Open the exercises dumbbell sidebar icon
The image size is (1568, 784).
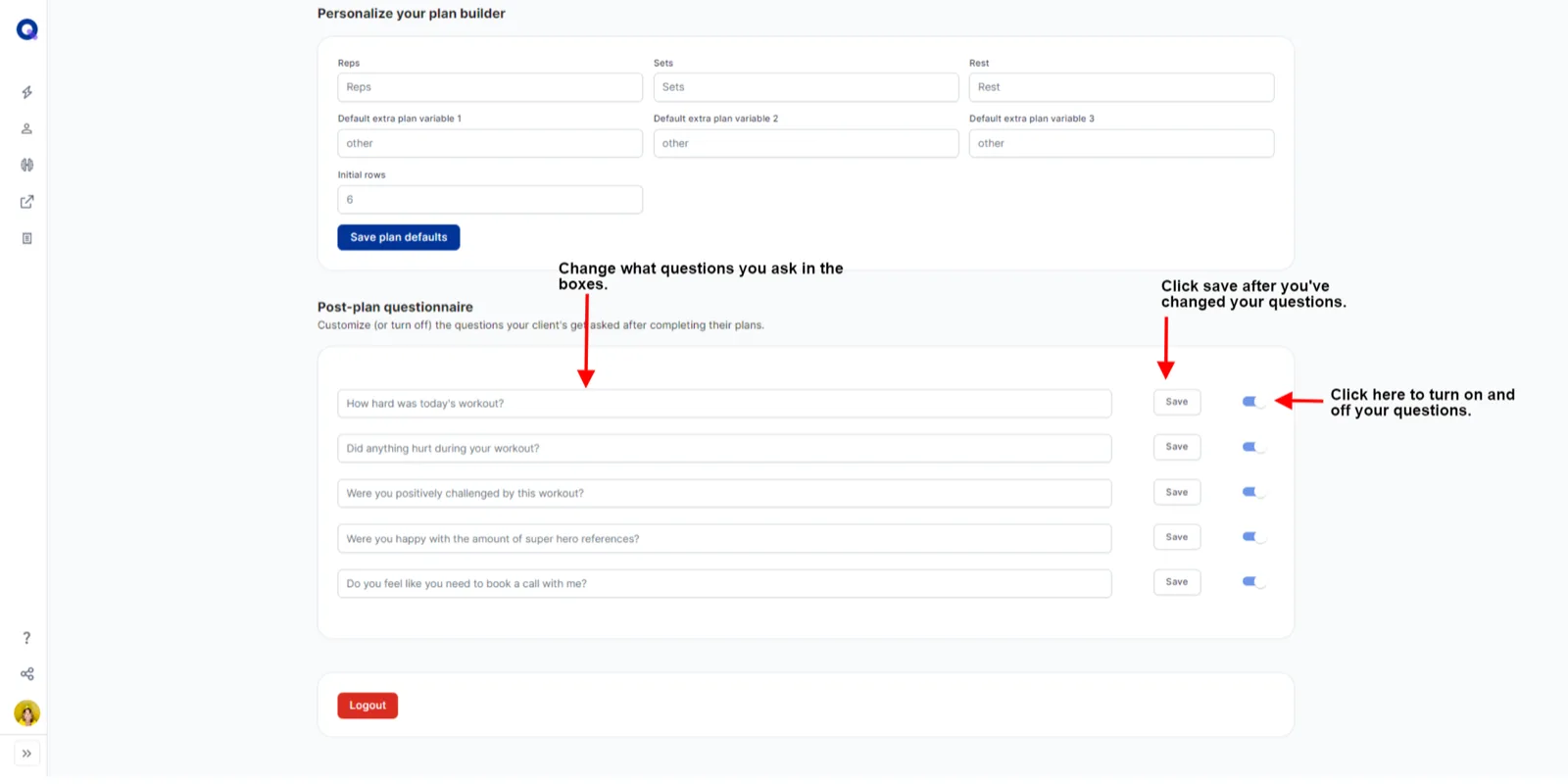coord(27,165)
